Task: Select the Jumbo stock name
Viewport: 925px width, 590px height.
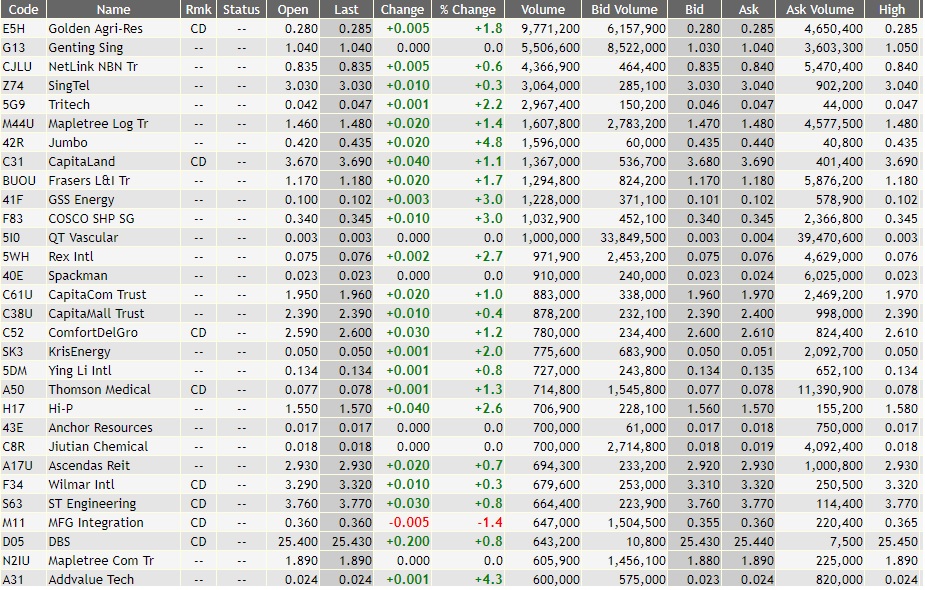Action: coord(68,143)
